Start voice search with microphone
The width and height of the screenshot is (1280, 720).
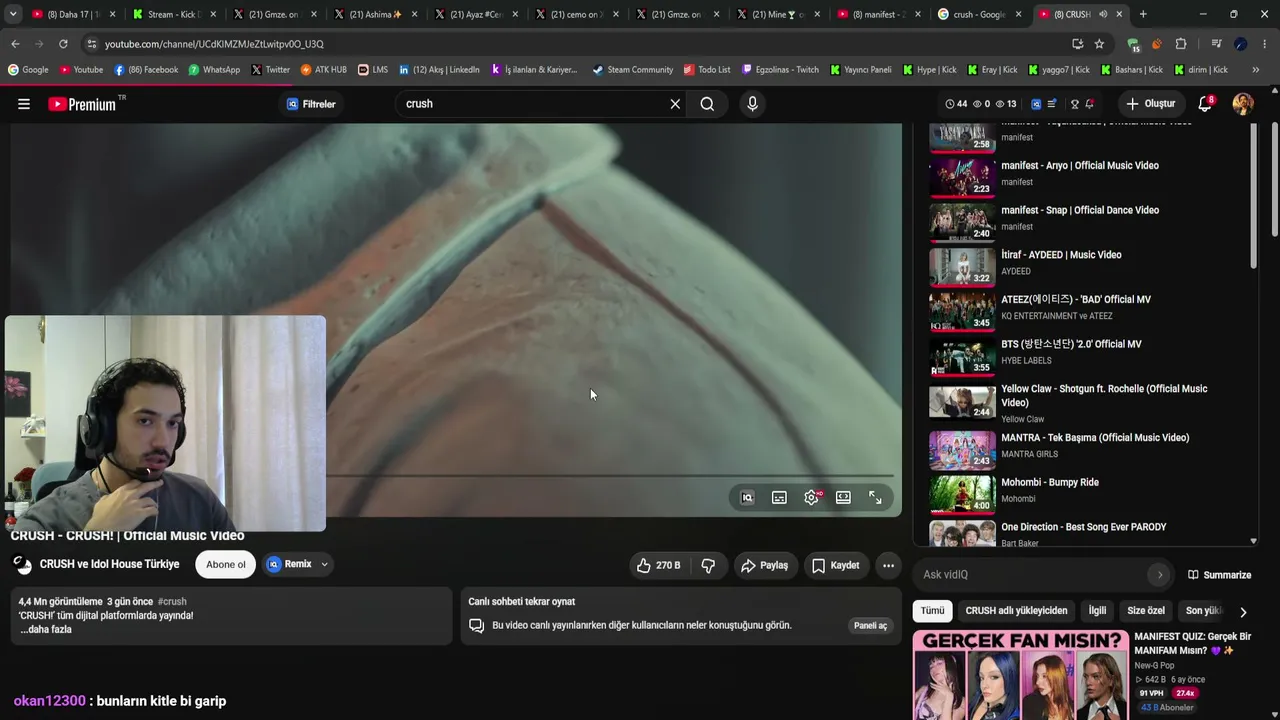[752, 104]
